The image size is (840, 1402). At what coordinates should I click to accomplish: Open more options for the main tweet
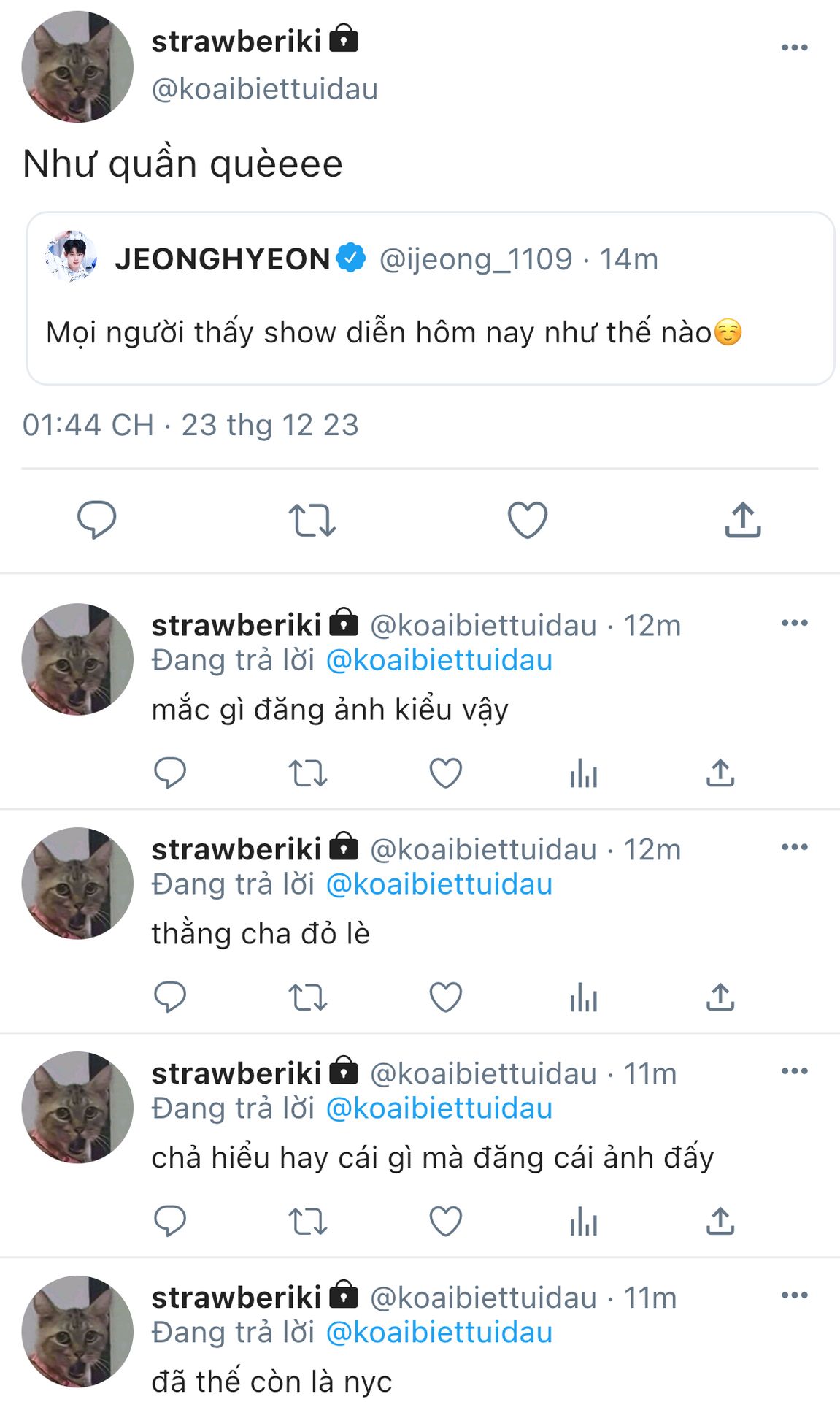794,47
